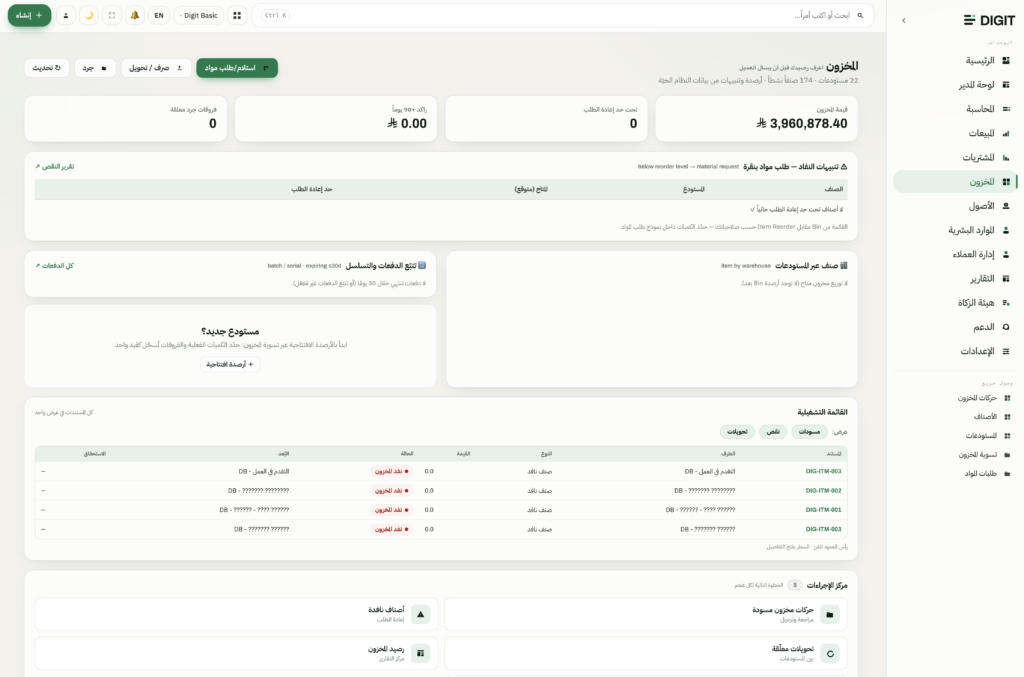Open أصناف نافدة warning triangle icon
Screen dimensions: 1024x677
(x=421, y=614)
